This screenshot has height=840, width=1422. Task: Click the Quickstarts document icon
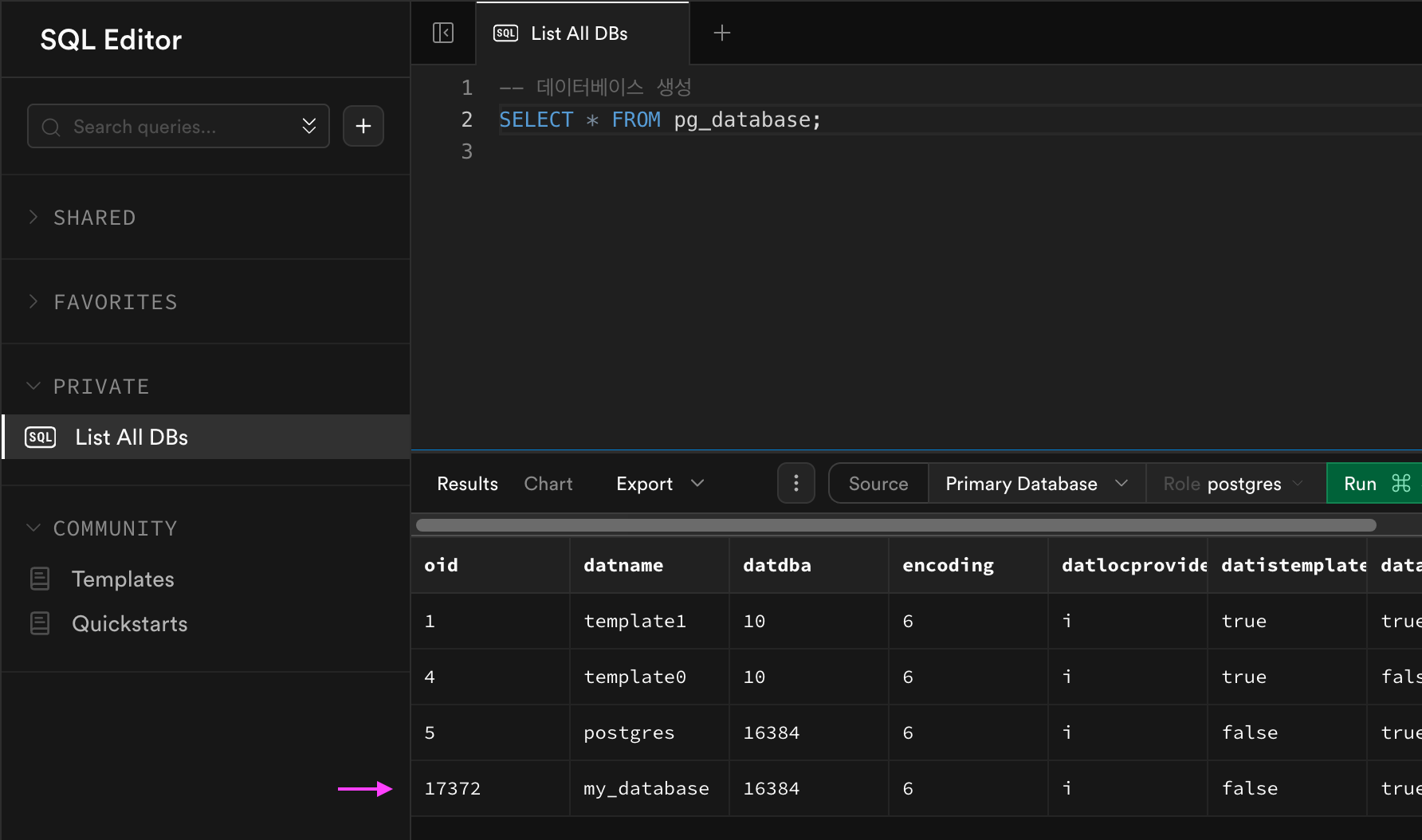tap(40, 623)
